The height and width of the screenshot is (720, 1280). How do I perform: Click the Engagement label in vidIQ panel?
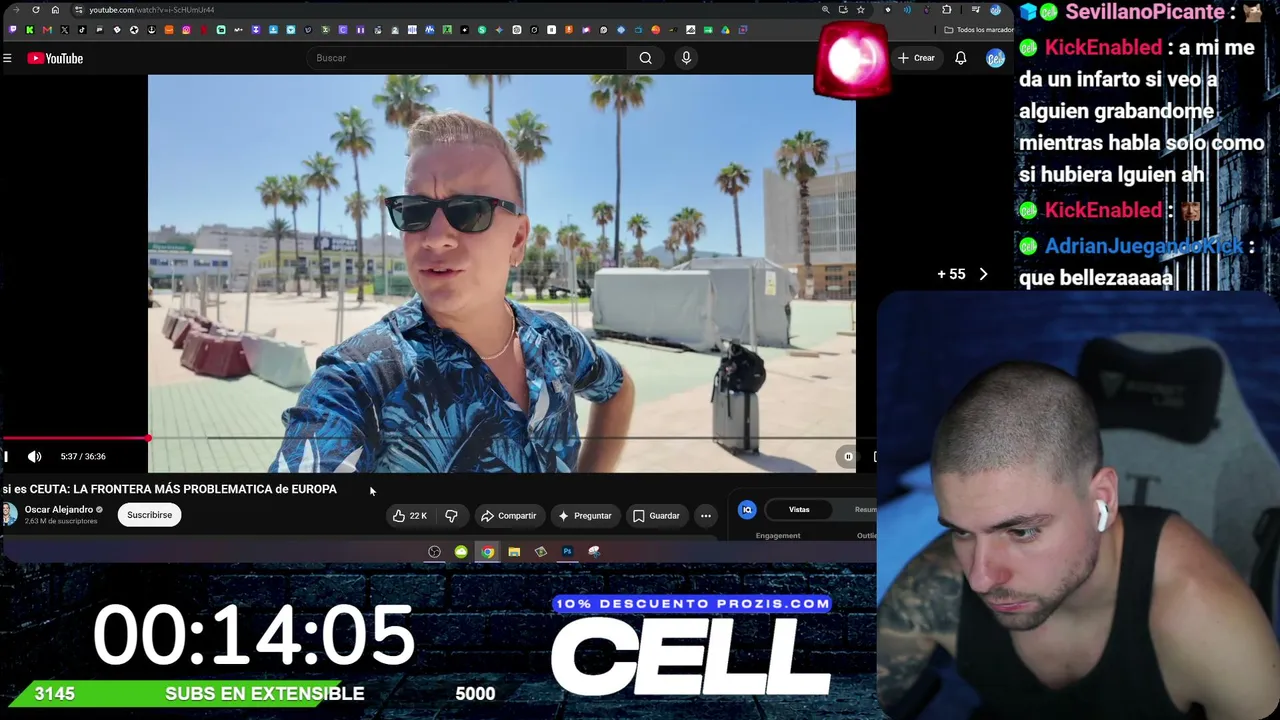[778, 536]
